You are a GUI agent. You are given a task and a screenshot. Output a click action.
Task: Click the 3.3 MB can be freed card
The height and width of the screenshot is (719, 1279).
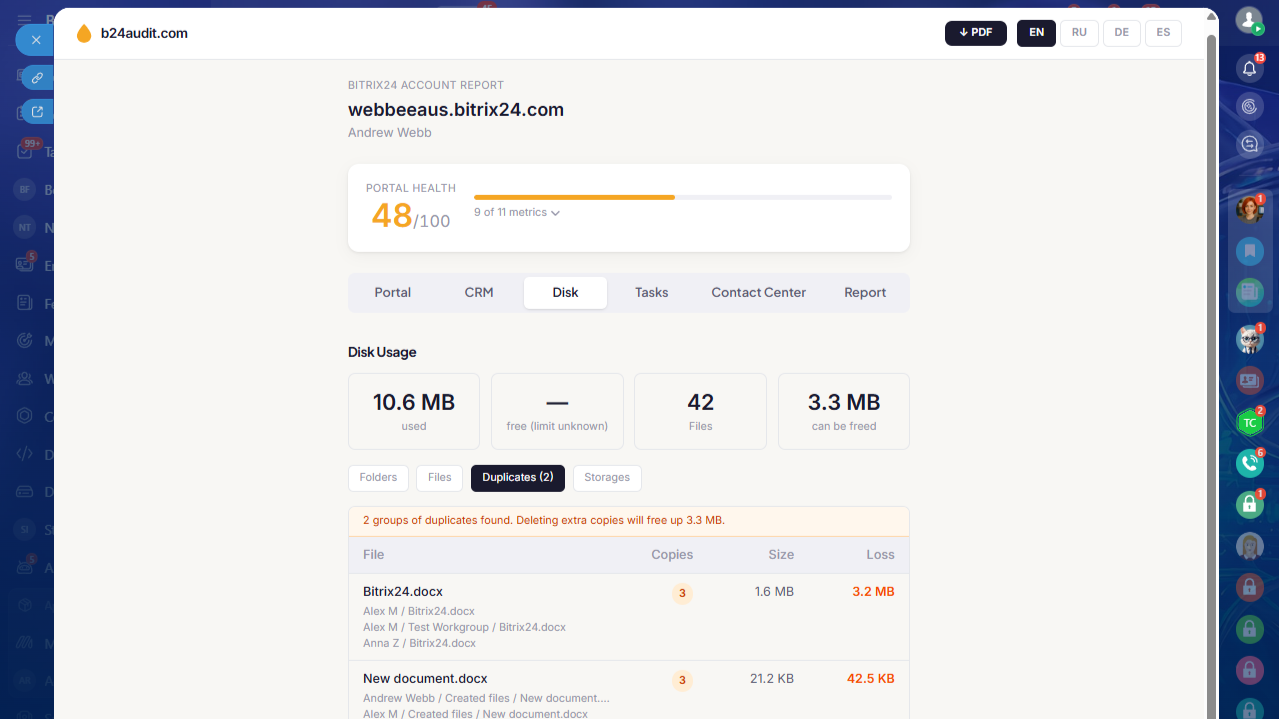[x=844, y=411]
